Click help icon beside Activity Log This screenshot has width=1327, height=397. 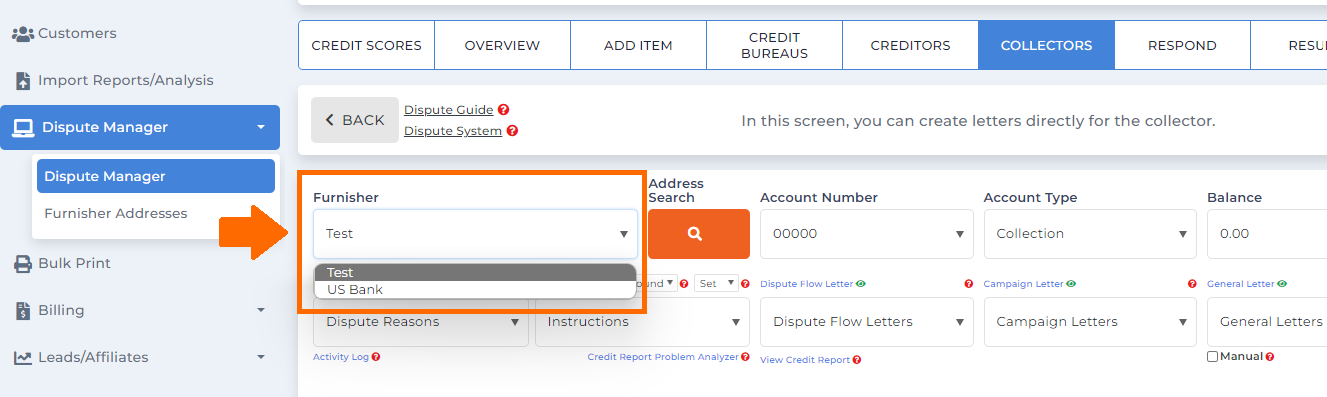376,357
